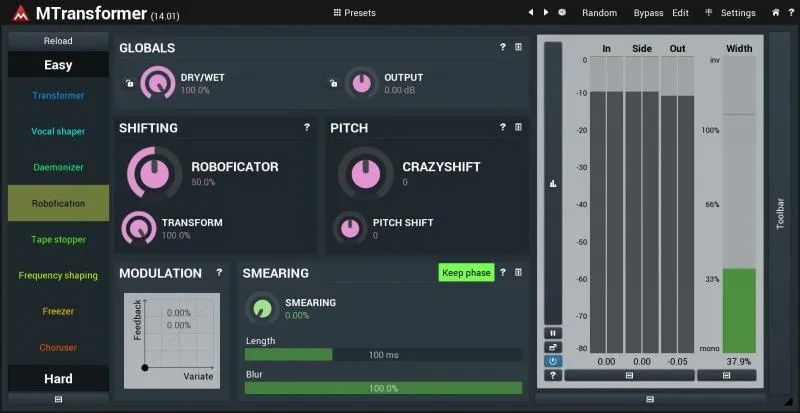The width and height of the screenshot is (800, 413).
Task: Pause the meters with pause icon
Action: coord(553,333)
